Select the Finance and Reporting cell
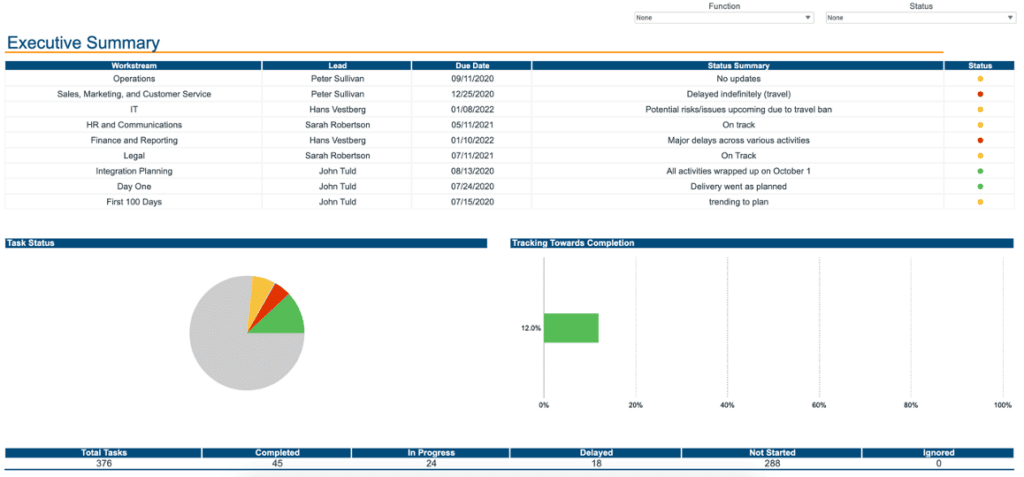The width and height of the screenshot is (1024, 477). click(134, 140)
